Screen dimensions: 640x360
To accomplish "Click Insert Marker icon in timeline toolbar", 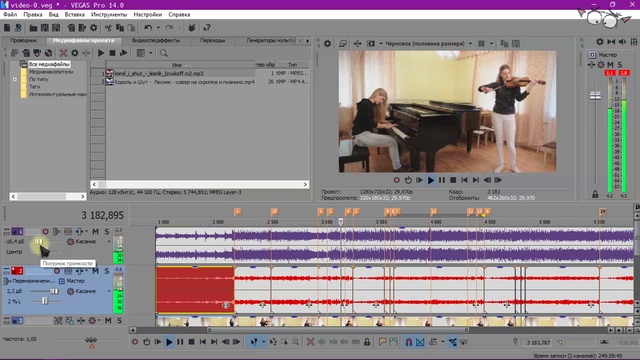I will (382, 342).
